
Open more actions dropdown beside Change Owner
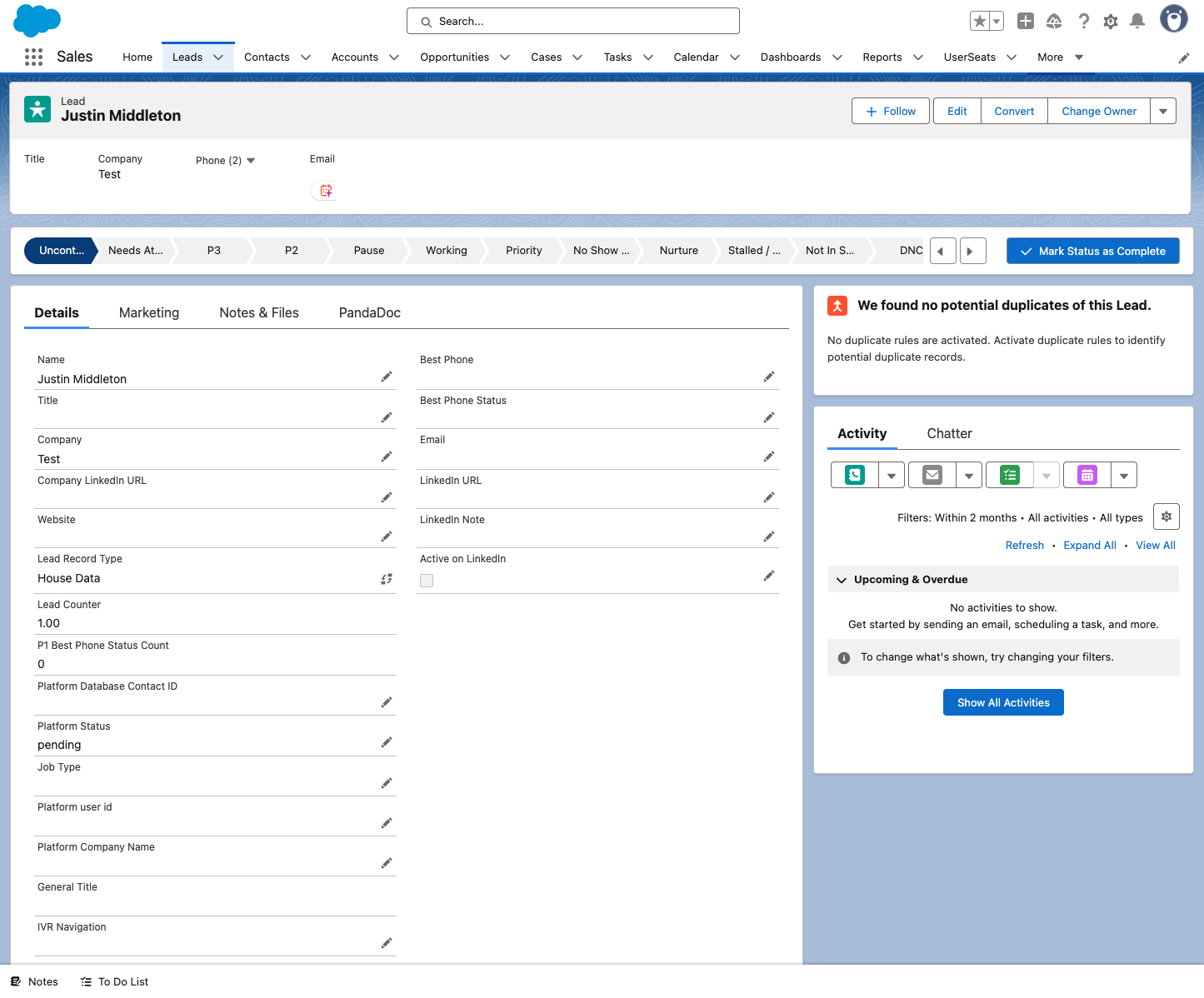click(x=1163, y=111)
